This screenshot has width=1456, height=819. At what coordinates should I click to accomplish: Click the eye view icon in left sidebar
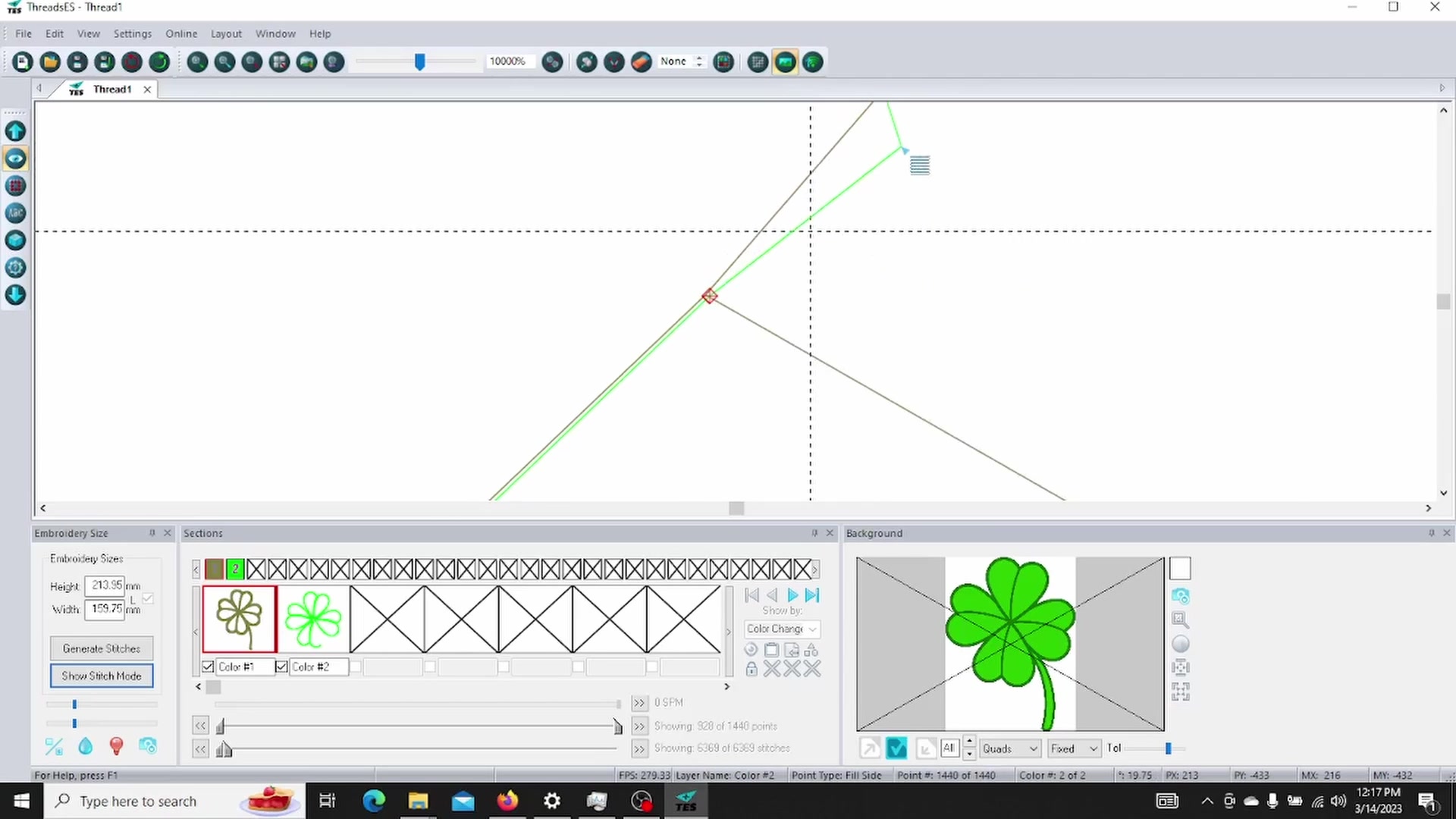15,158
